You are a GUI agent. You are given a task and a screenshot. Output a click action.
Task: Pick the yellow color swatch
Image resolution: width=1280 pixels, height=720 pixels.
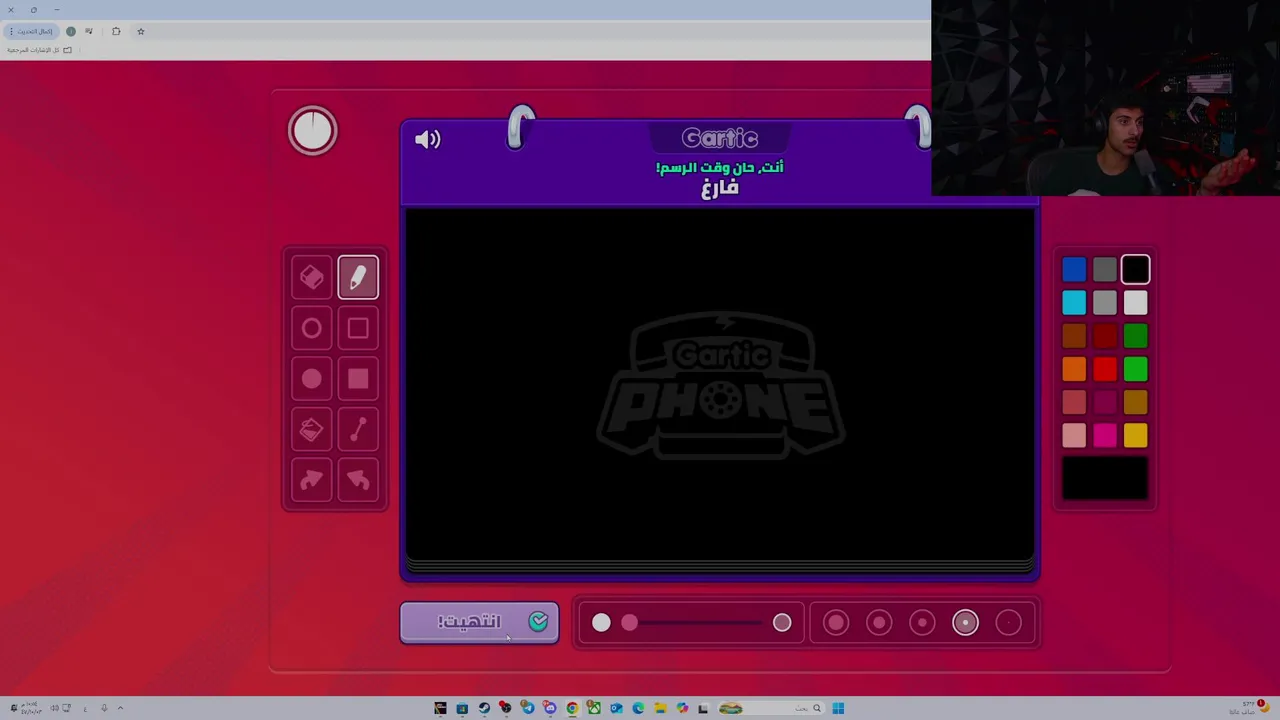[1135, 435]
